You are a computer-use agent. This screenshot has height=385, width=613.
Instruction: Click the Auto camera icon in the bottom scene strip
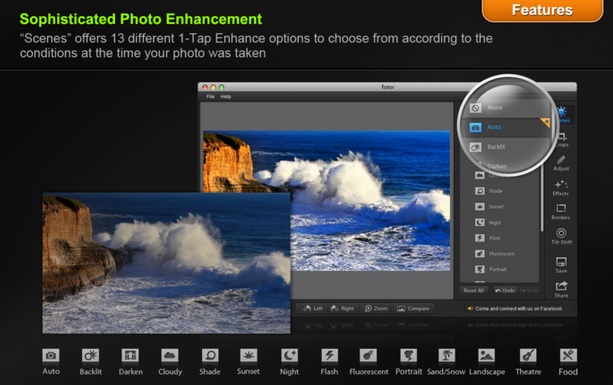[x=51, y=355]
